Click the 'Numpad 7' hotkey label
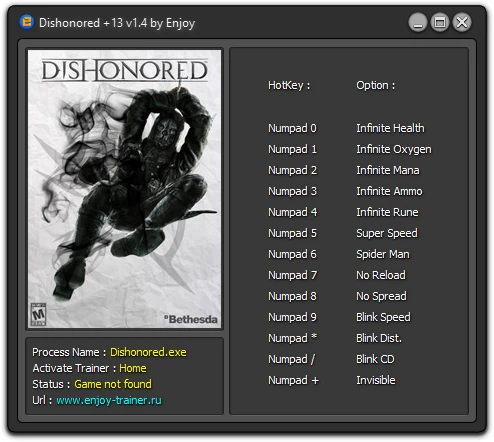This screenshot has height=442, width=494. 292,275
